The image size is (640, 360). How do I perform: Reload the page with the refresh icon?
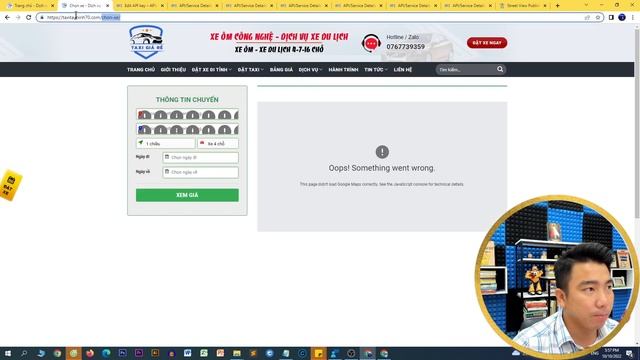tap(29, 18)
